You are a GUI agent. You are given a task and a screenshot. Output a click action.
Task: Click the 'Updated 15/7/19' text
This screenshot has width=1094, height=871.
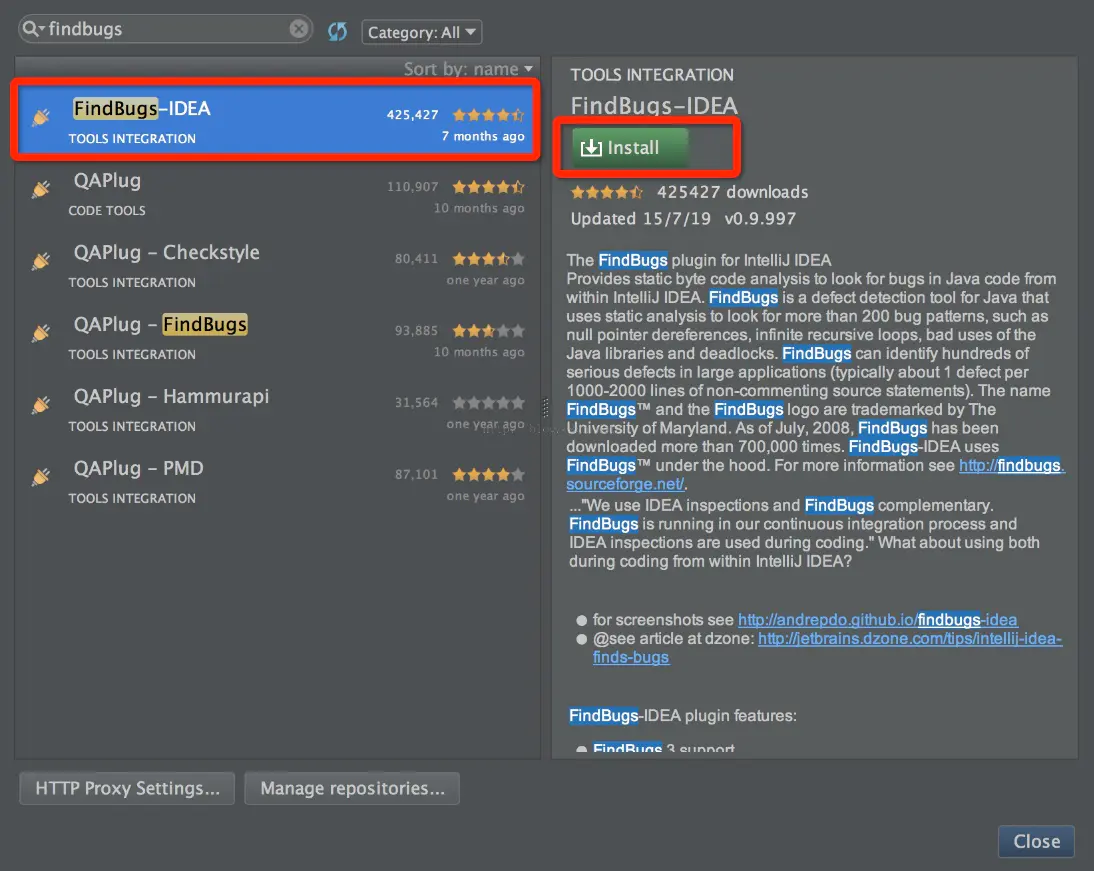640,218
